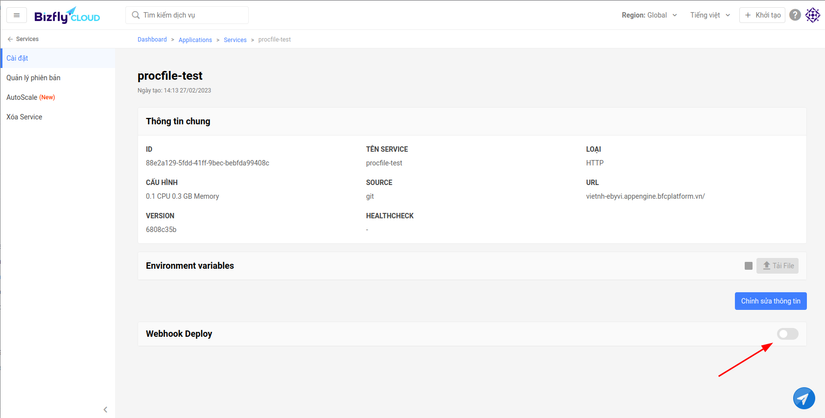
Task: Select Xóa Service in sidebar
Action: click(24, 117)
